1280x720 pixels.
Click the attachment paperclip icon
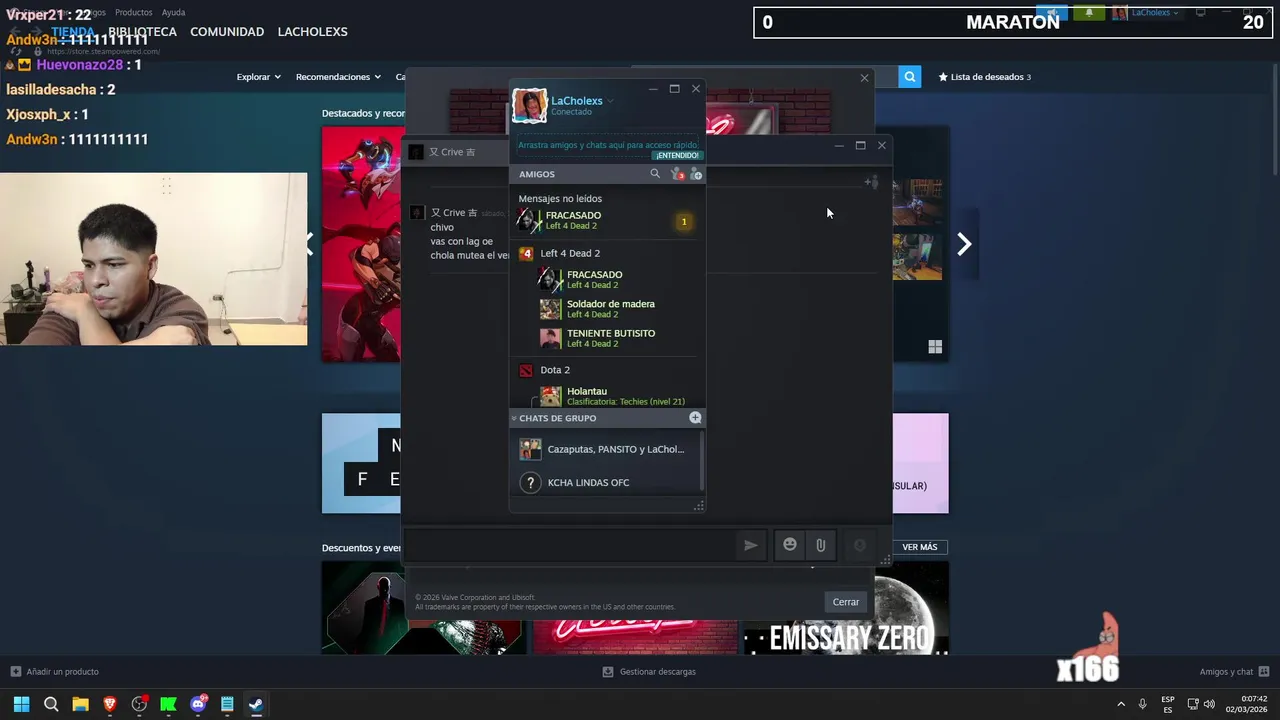click(x=820, y=545)
